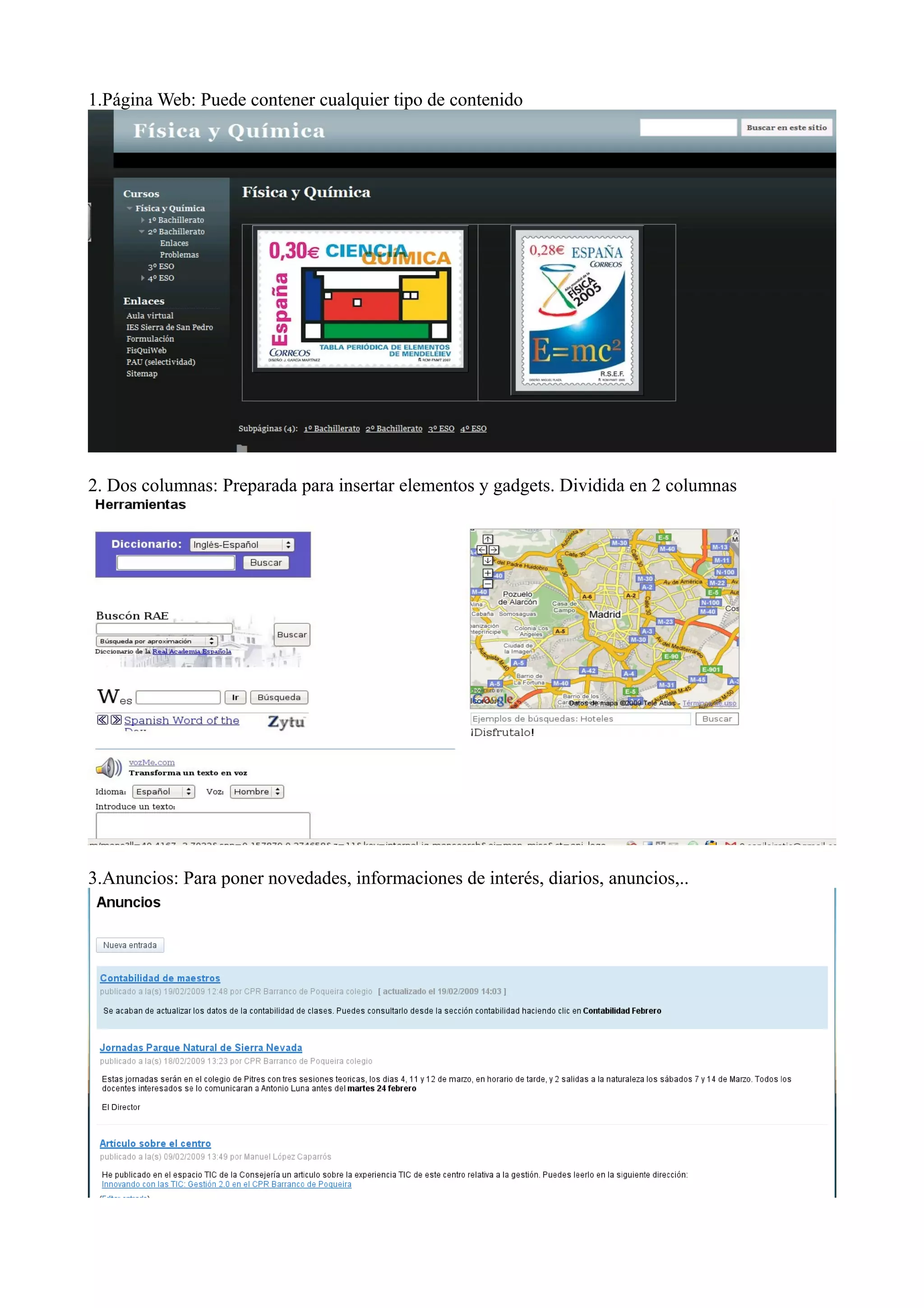
Task: Pan the Madrid map down
Action: pos(488,561)
